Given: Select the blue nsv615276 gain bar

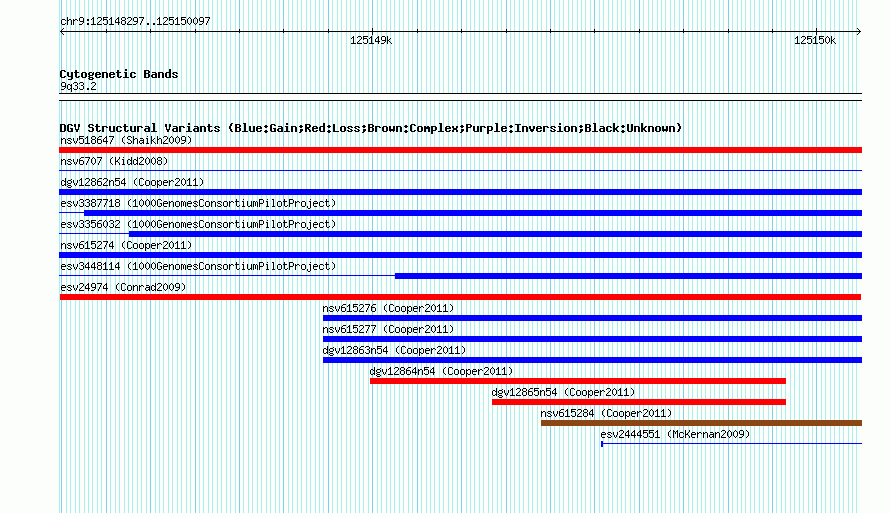Looking at the screenshot, I should (592, 318).
